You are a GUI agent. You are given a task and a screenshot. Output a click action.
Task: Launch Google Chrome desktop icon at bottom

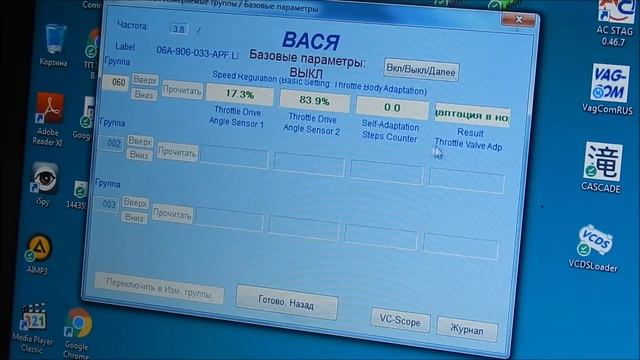click(x=77, y=334)
